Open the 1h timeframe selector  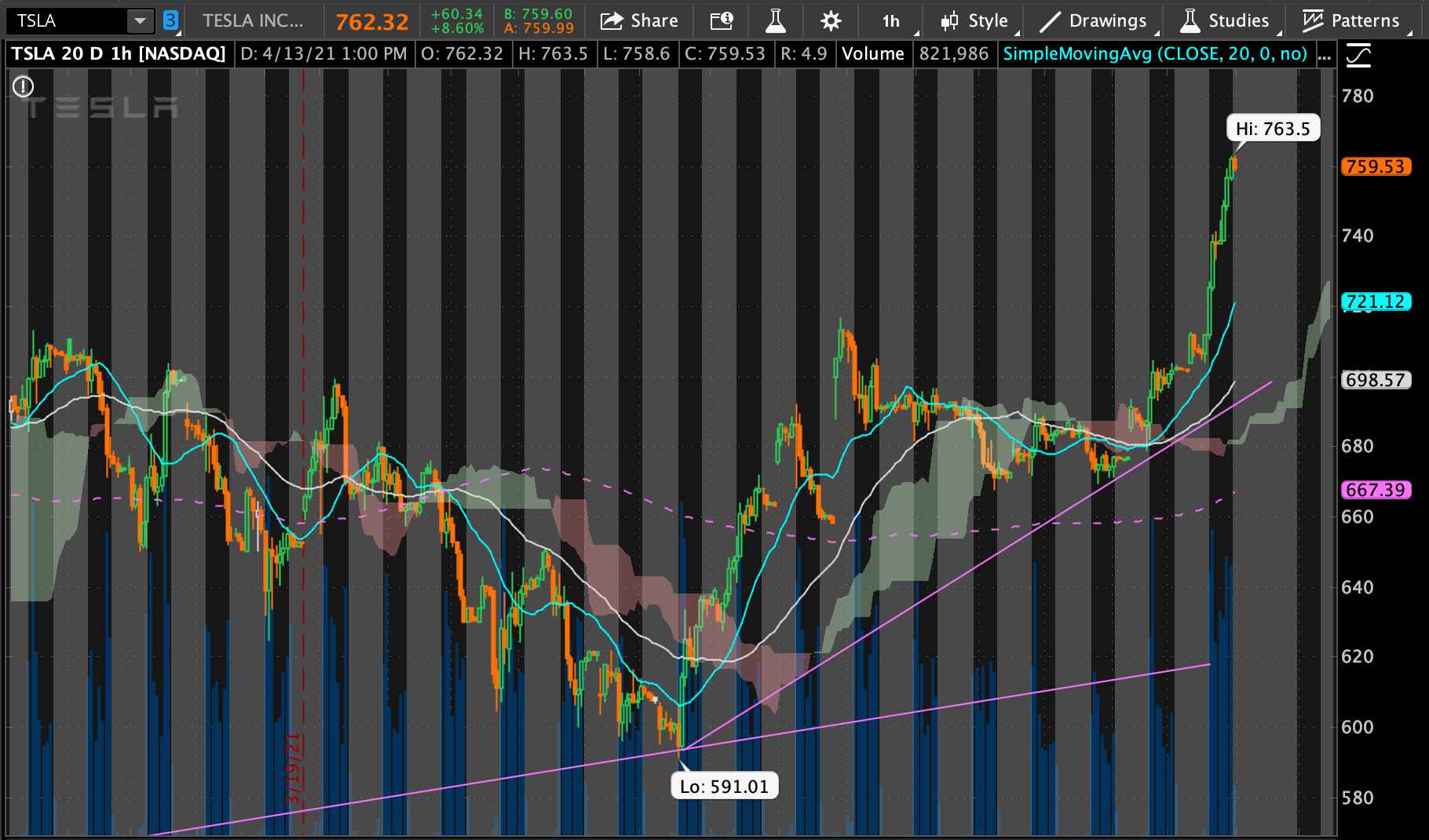890,21
